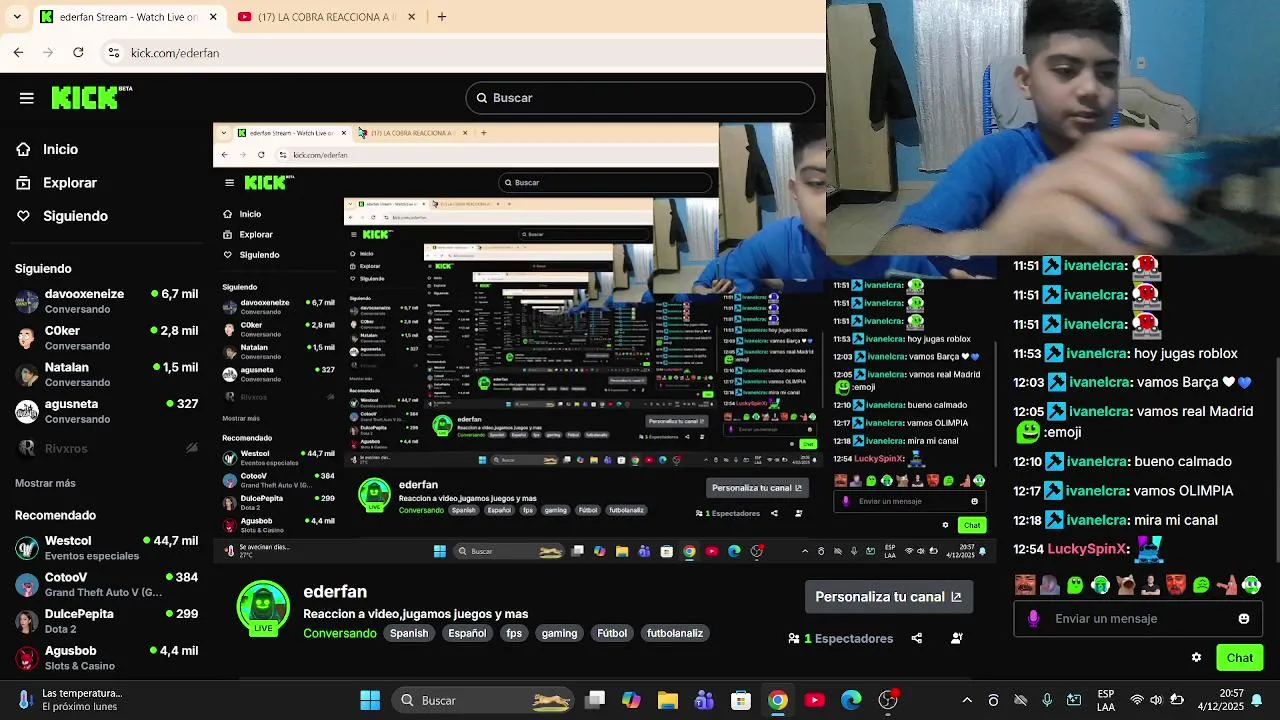Expand hidden system tray icons chevron
This screenshot has width=1280, height=720.
click(967, 700)
